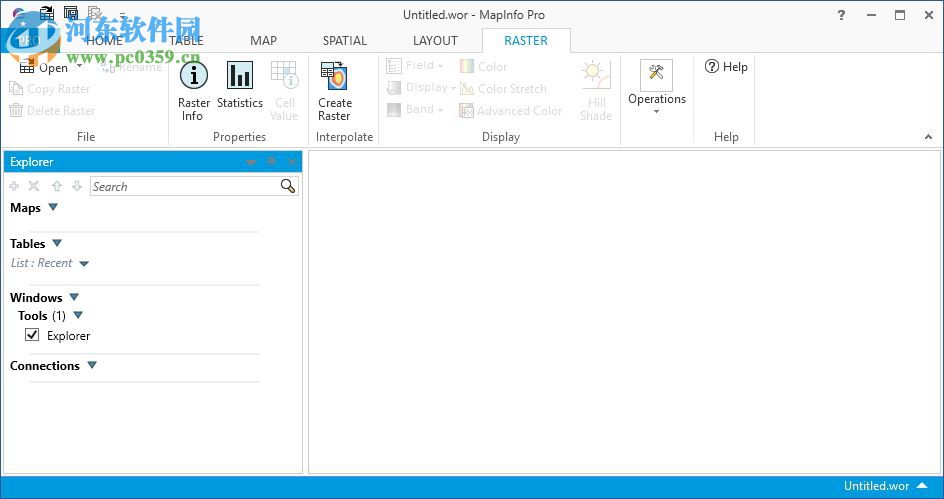Pin the Explorer panel with the pushpin icon
This screenshot has height=499, width=944.
(272, 161)
